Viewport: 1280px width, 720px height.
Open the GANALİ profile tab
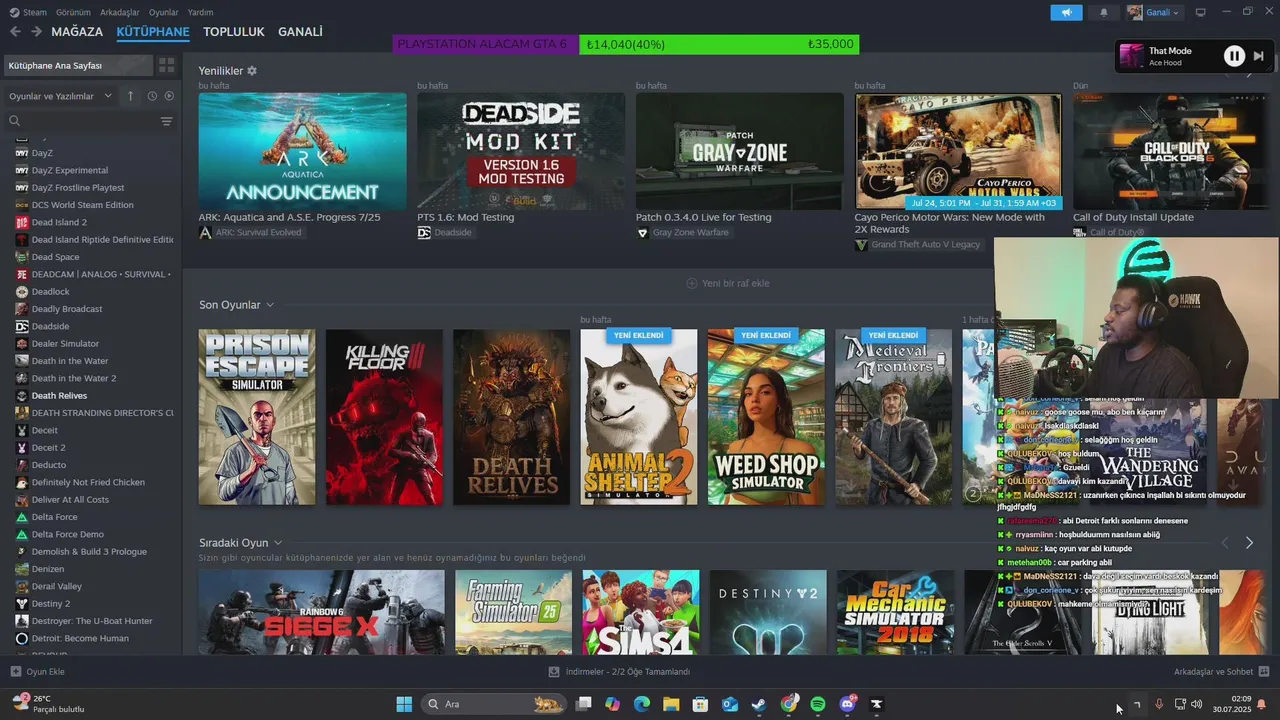(x=300, y=32)
